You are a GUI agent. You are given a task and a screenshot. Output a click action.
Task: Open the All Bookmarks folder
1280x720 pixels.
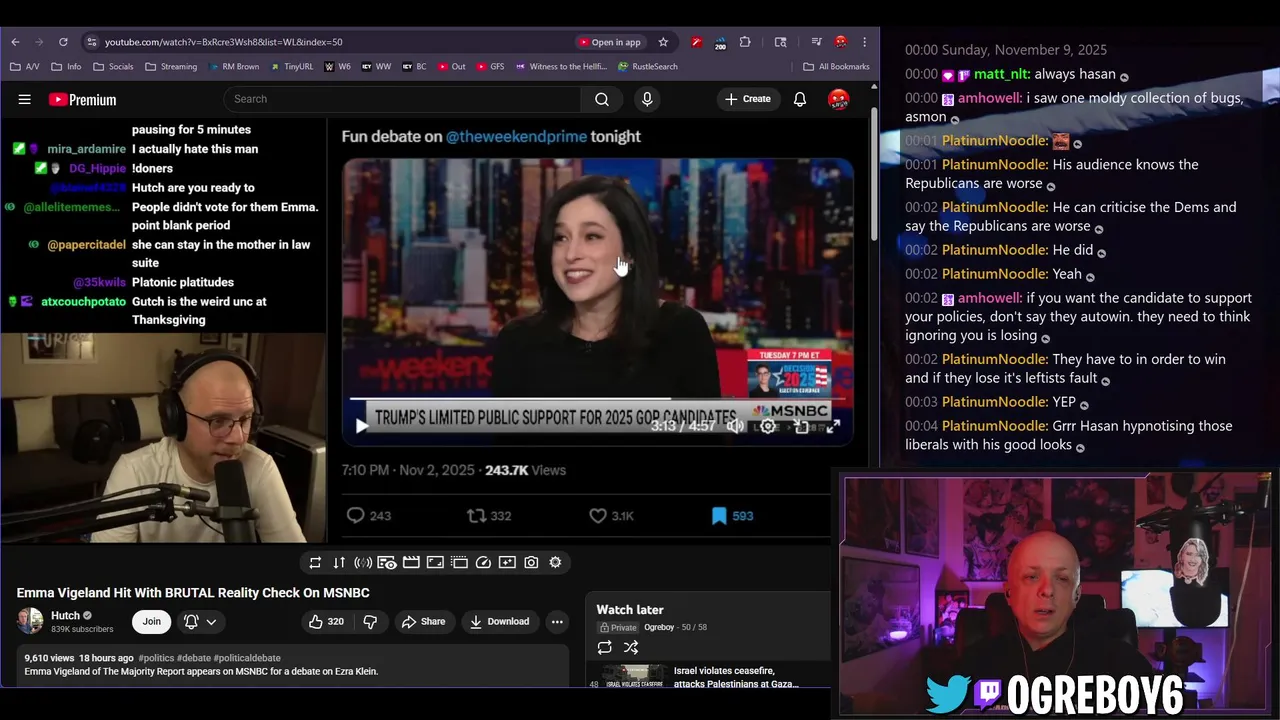[x=836, y=66]
